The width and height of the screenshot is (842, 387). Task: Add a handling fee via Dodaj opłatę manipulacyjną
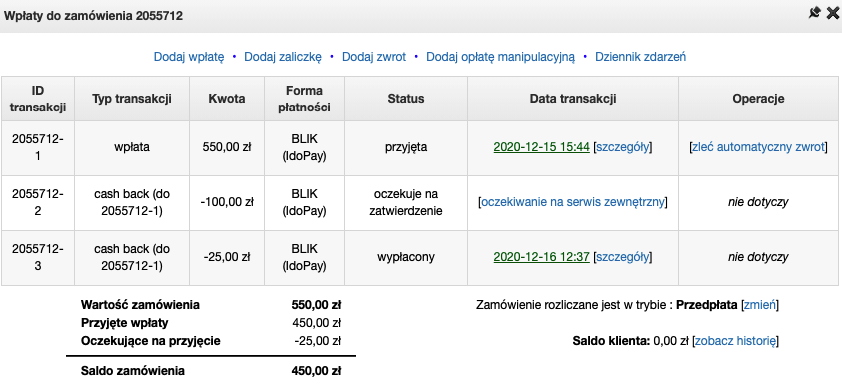tap(500, 57)
